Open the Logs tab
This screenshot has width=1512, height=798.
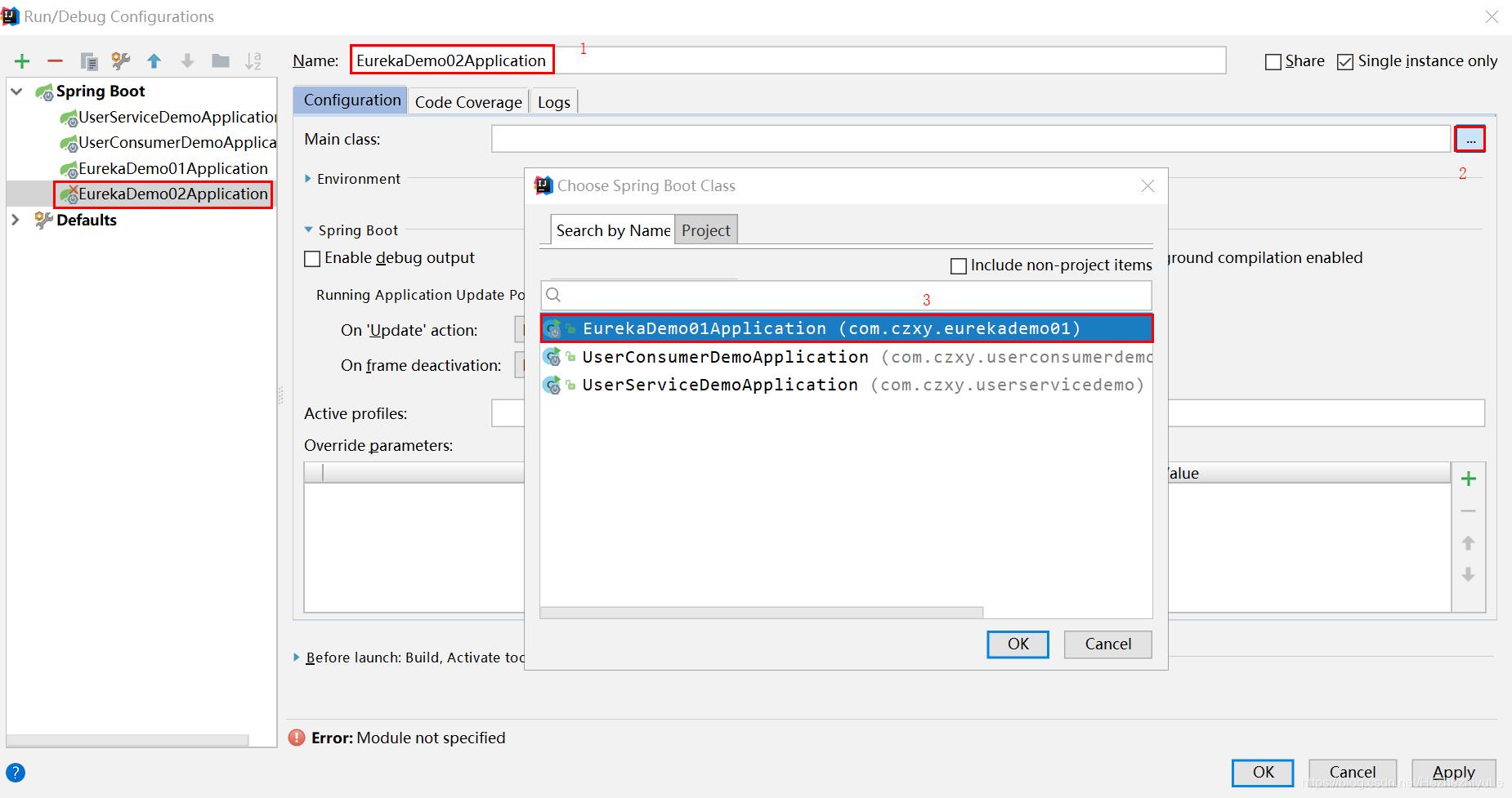pos(554,102)
